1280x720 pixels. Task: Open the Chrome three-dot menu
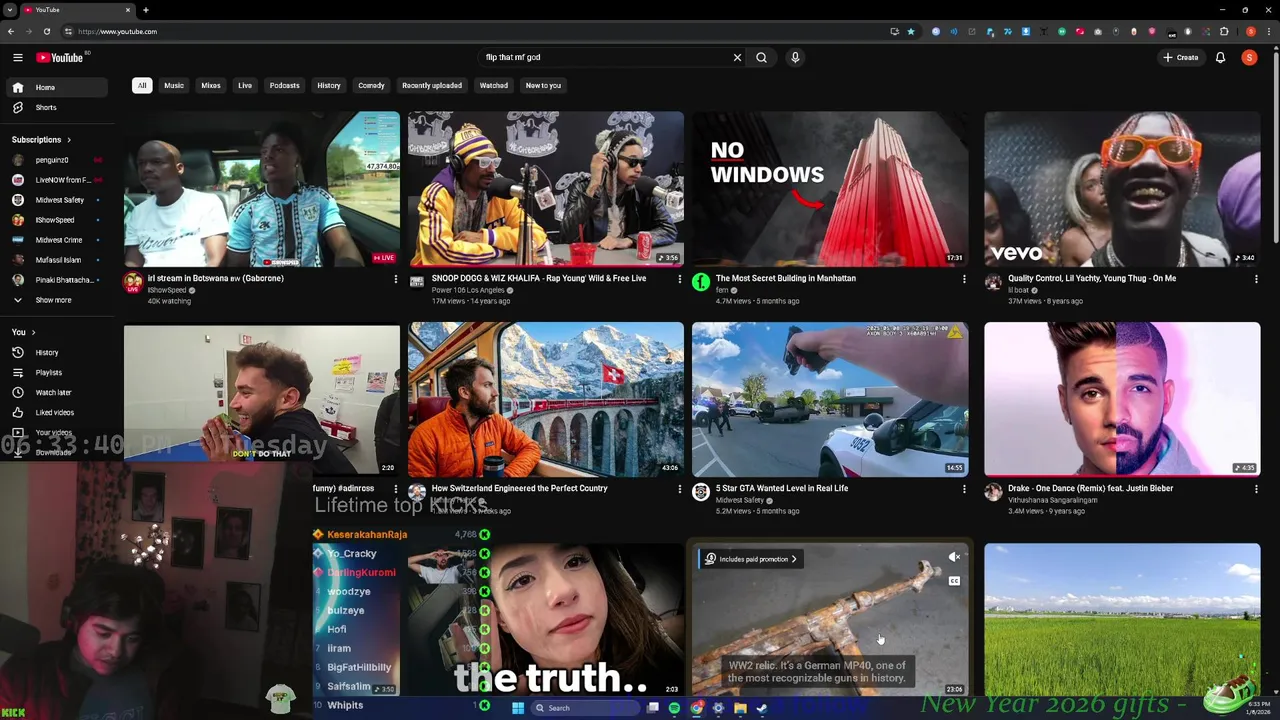pyautogui.click(x=1270, y=31)
